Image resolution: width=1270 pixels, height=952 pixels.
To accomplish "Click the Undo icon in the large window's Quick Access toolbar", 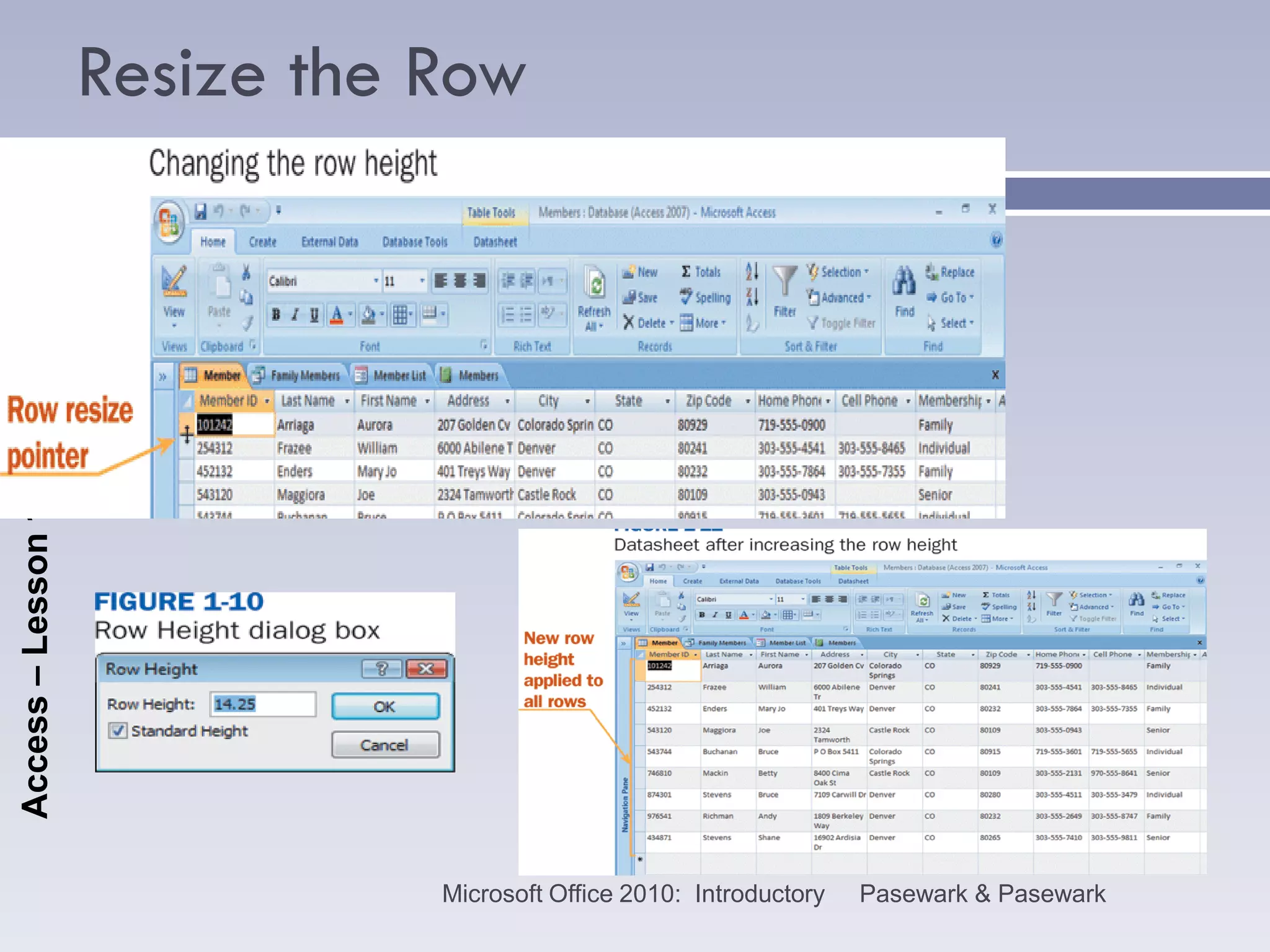I will 219,211.
